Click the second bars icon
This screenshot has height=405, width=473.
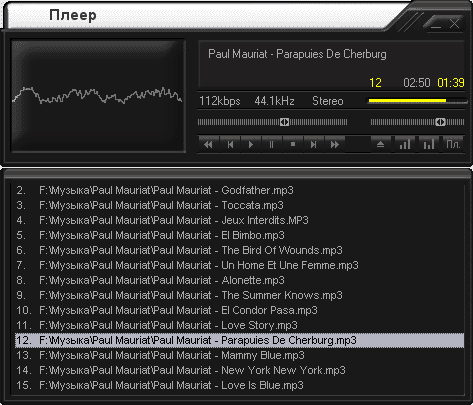429,144
